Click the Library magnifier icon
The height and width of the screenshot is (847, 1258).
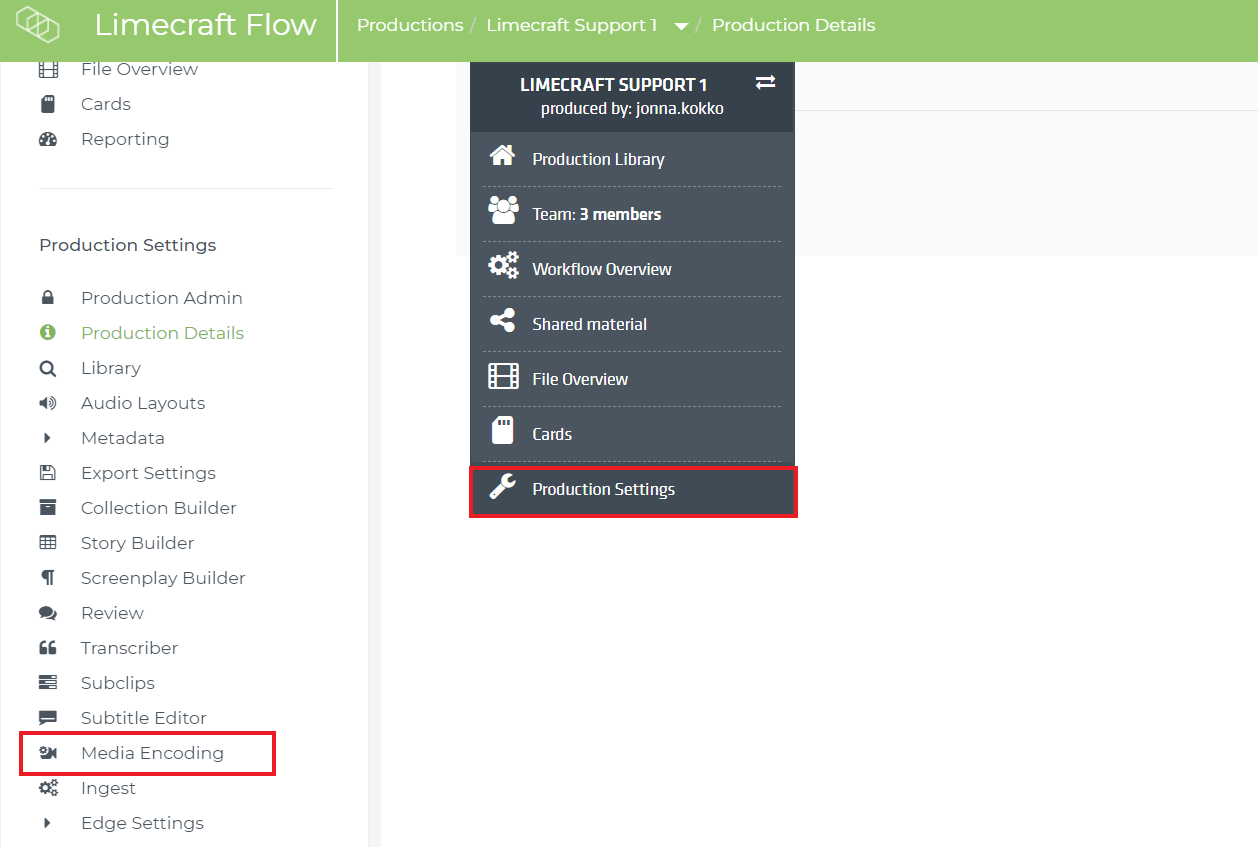coord(48,368)
